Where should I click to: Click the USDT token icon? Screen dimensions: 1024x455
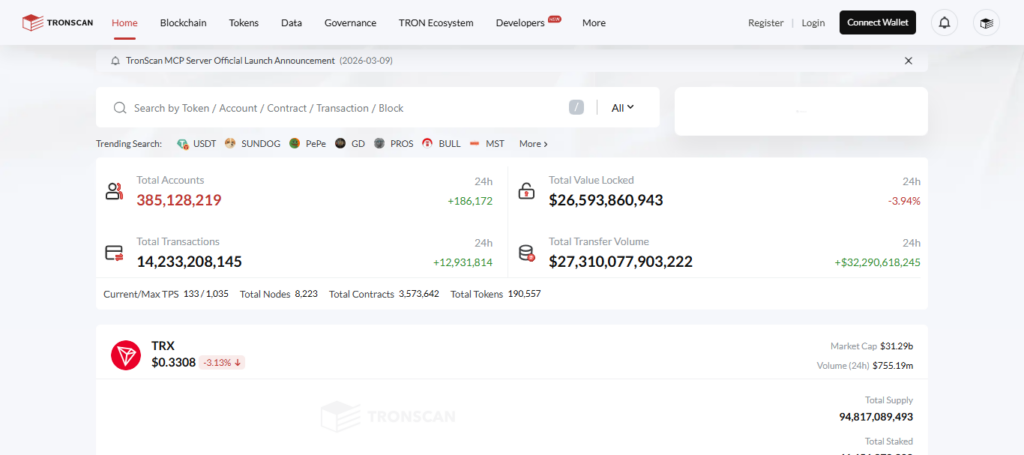coord(184,144)
